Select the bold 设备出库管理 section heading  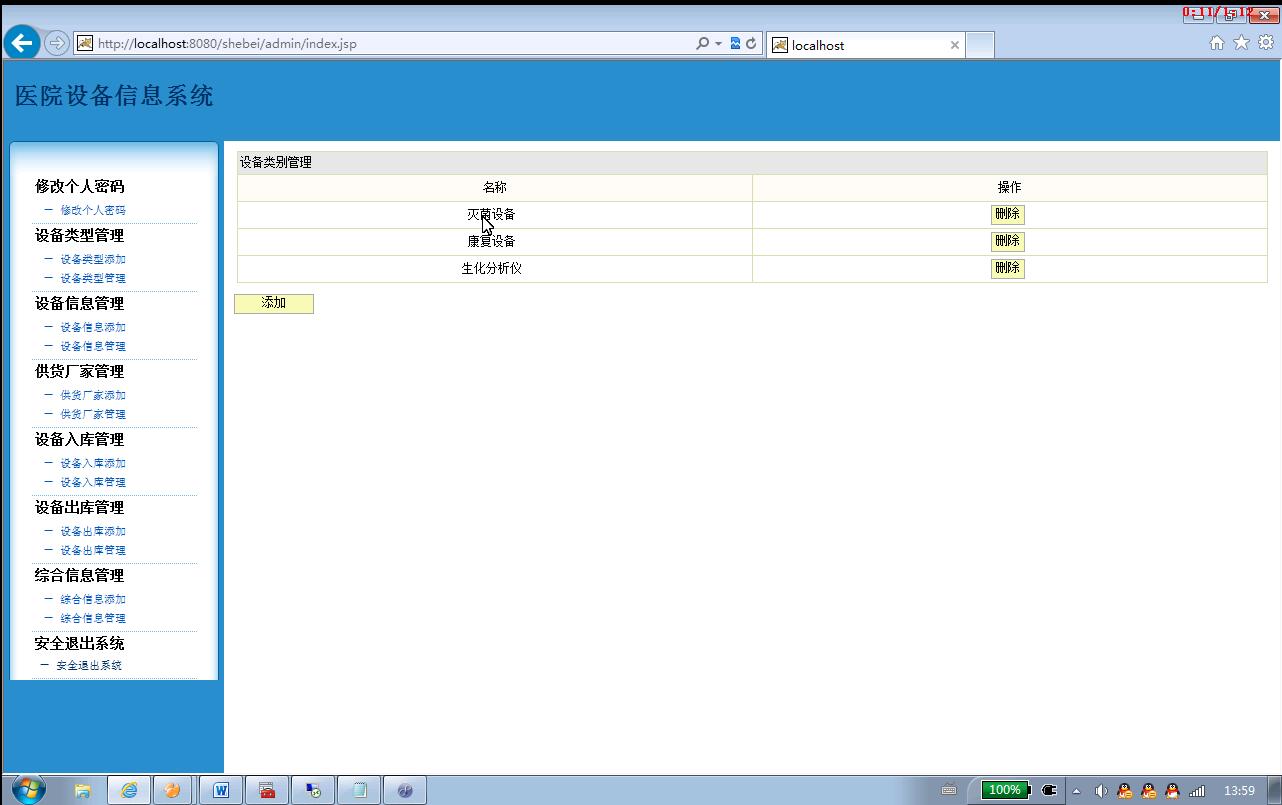(x=80, y=507)
